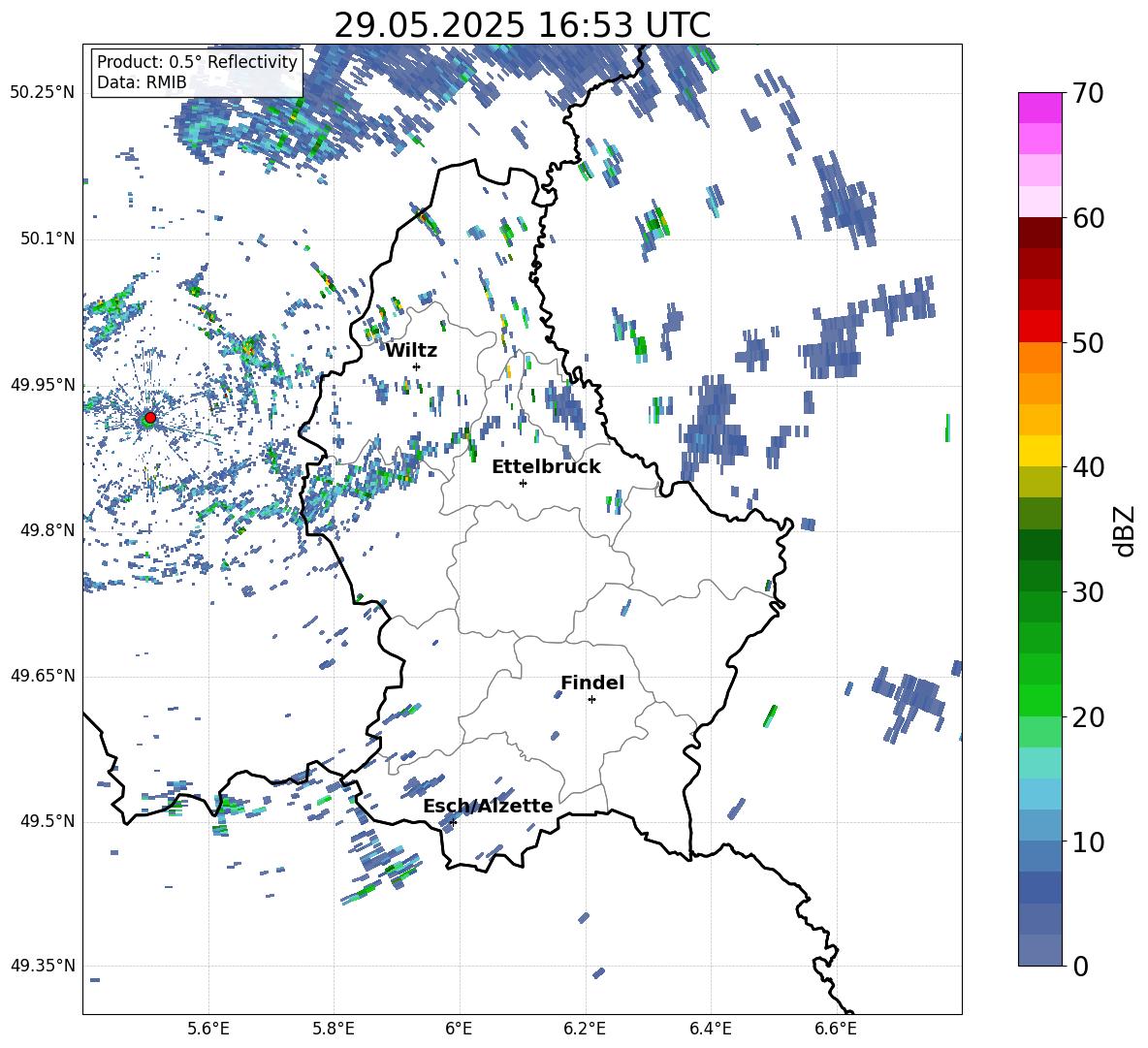Screen dimensions: 1148x1048
Task: Click the Wiltz station cross marker
Action: 417,366
